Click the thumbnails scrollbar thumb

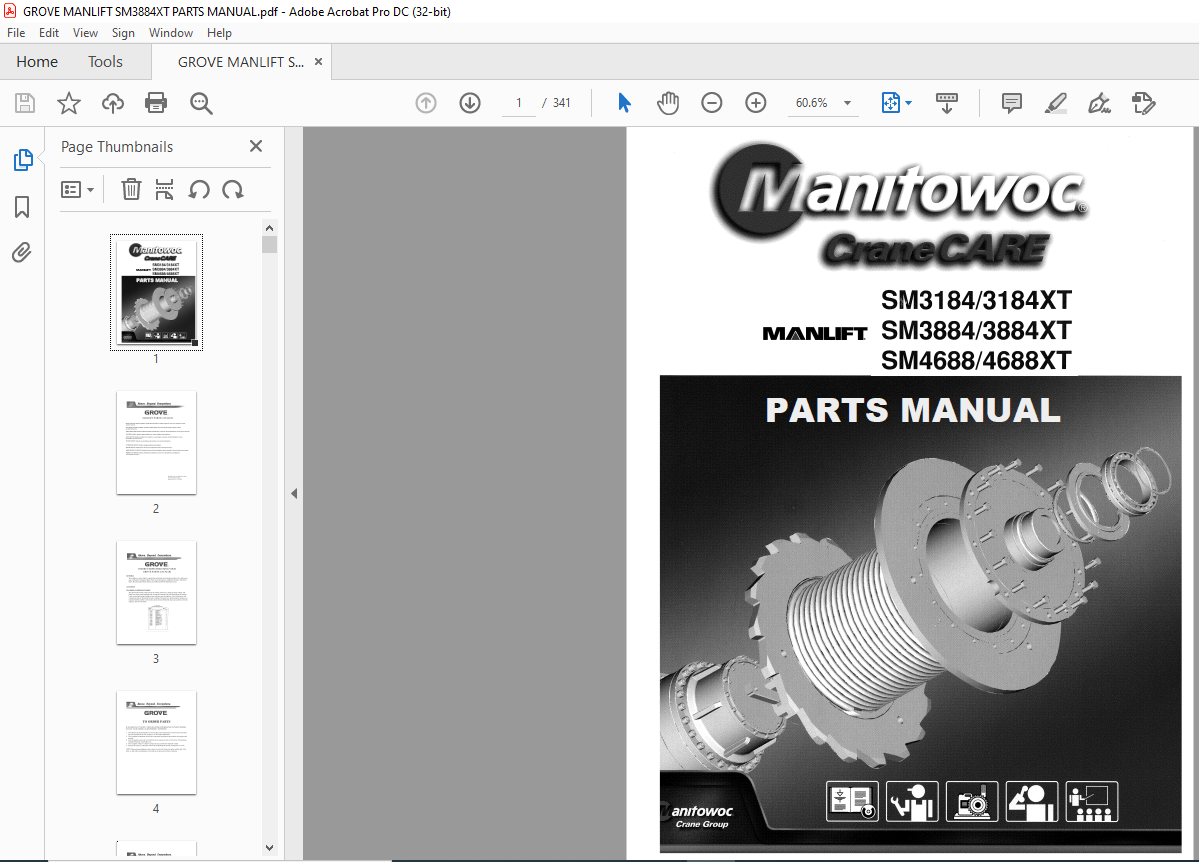click(x=269, y=244)
